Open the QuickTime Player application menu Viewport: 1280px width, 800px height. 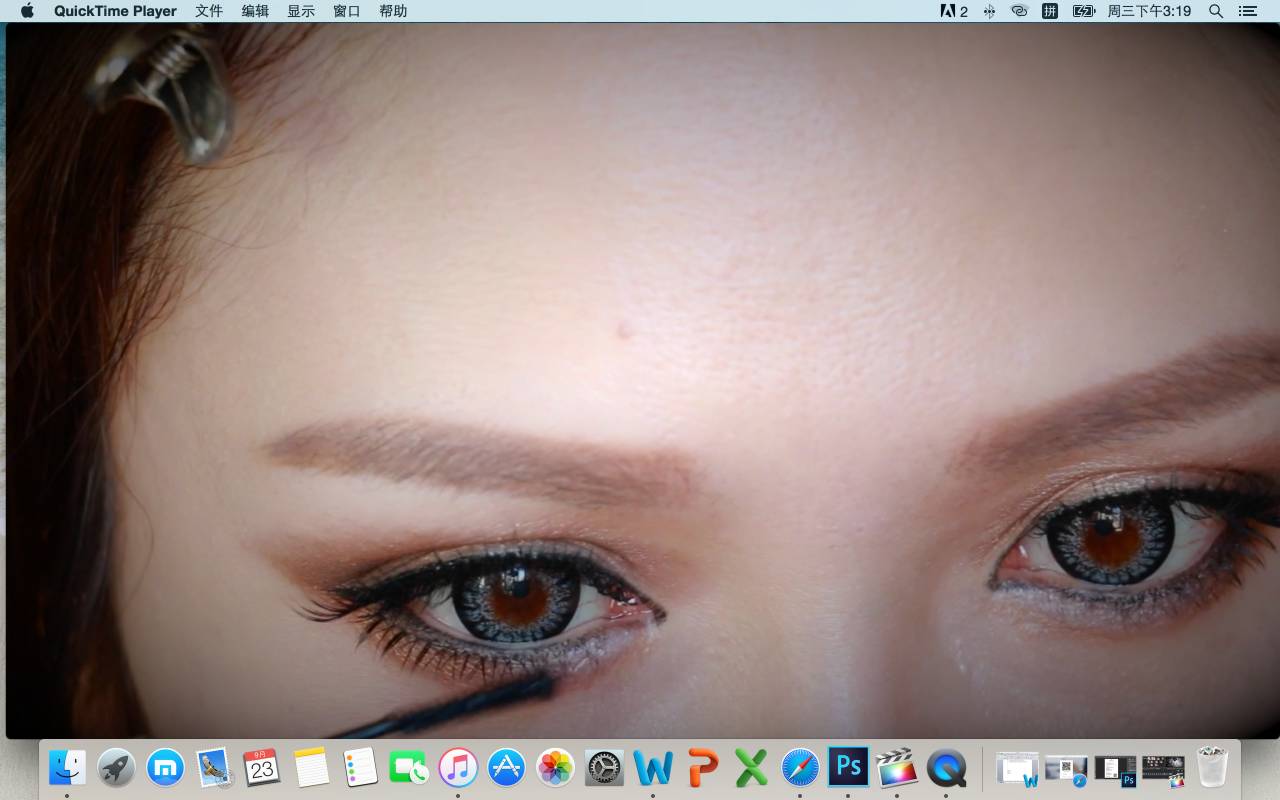115,11
